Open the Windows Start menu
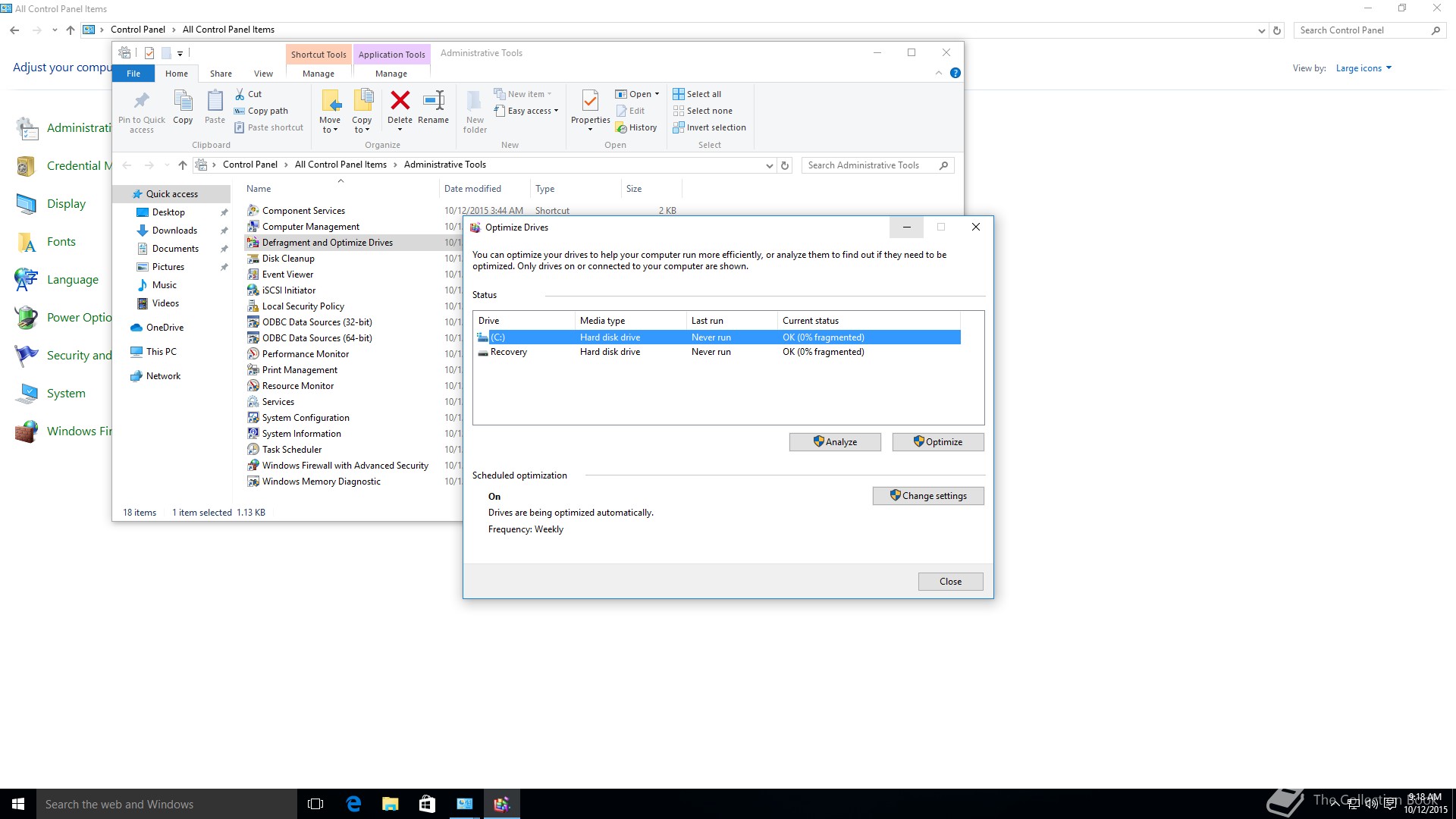 tap(18, 804)
